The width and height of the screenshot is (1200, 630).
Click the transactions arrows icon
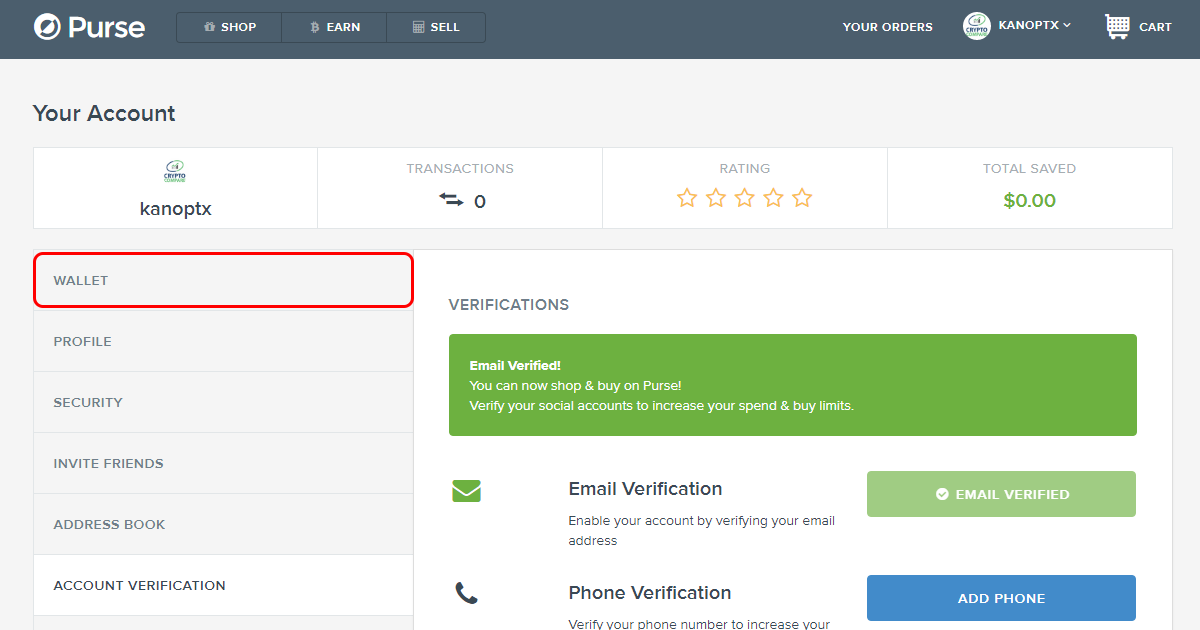[451, 200]
